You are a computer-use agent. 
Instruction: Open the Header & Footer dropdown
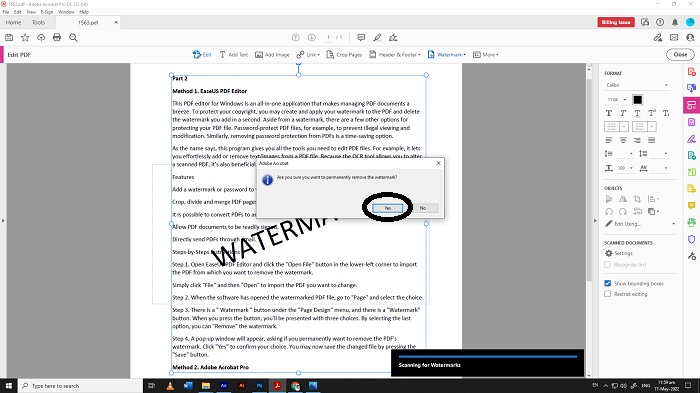point(395,54)
